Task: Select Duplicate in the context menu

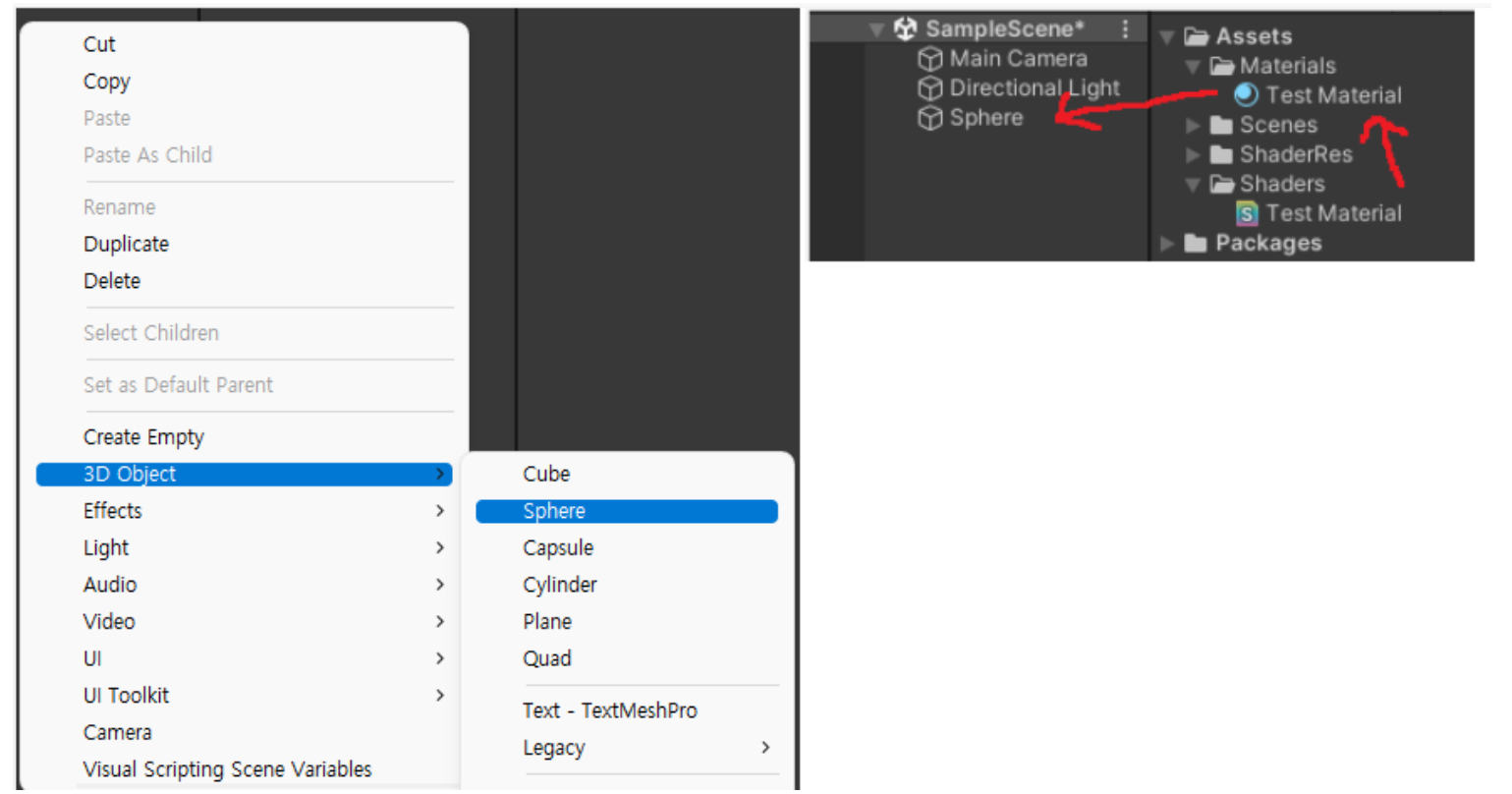Action: (x=126, y=244)
